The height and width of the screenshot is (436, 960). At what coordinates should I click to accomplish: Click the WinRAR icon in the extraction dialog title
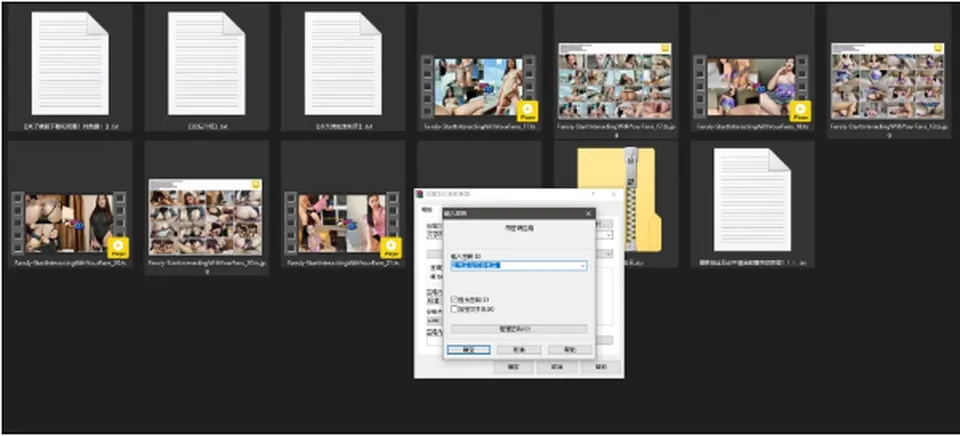coord(419,194)
